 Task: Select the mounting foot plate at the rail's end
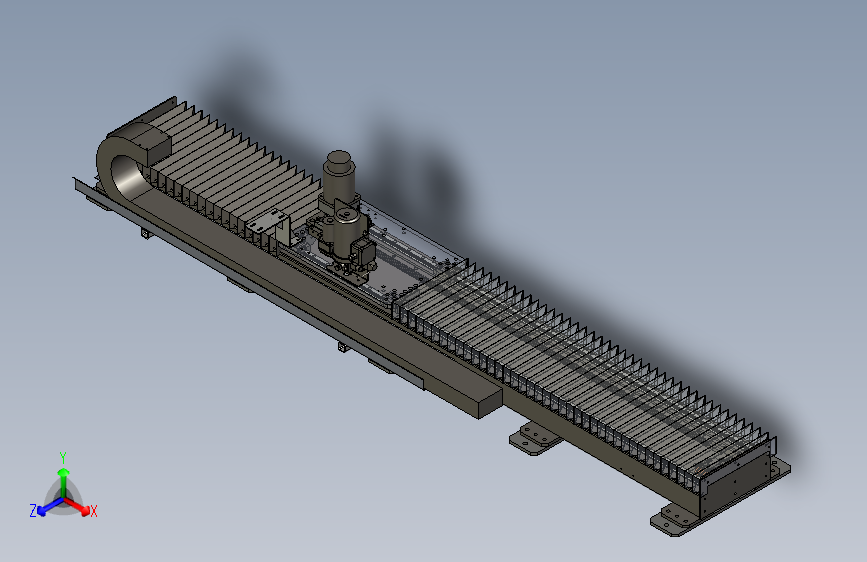coord(673,520)
